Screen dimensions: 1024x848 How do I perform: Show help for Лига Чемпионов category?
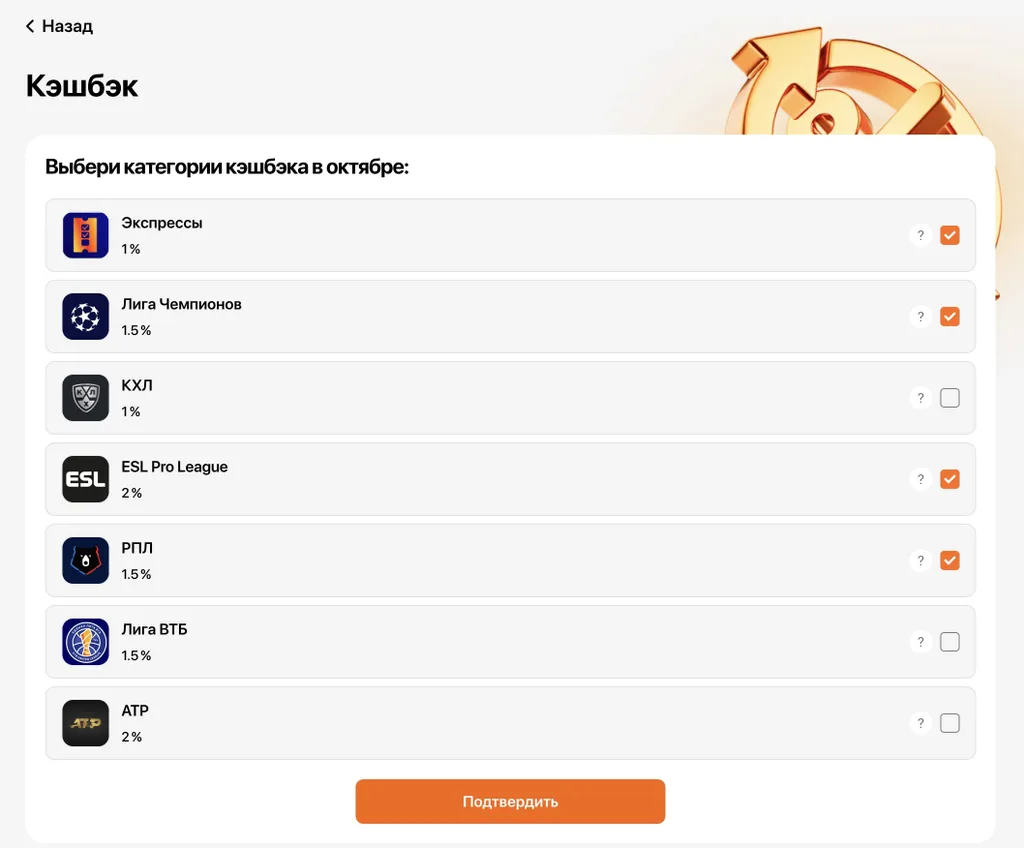[x=920, y=317]
